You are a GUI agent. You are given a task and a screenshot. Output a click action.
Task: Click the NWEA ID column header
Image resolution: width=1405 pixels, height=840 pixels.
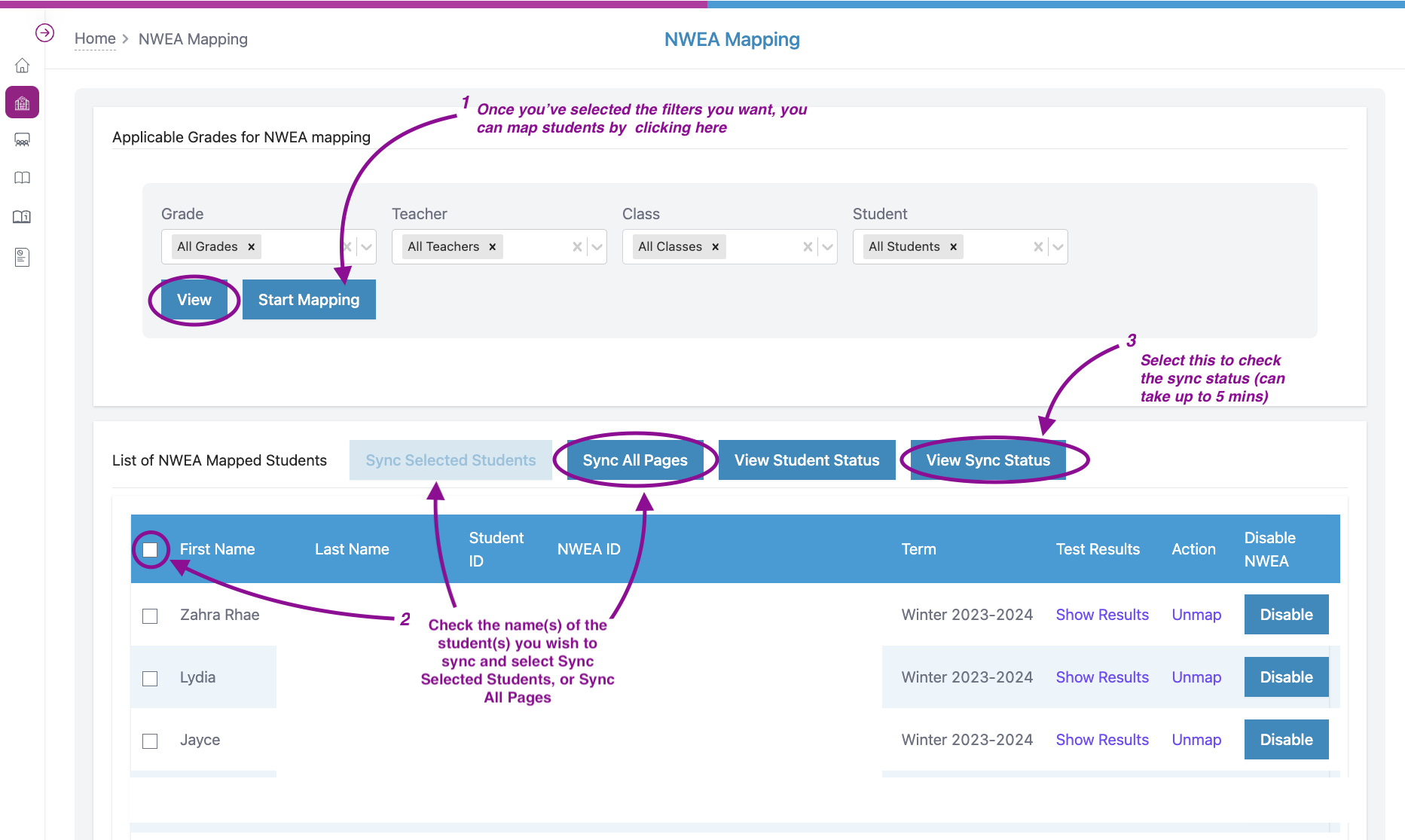pyautogui.click(x=589, y=549)
